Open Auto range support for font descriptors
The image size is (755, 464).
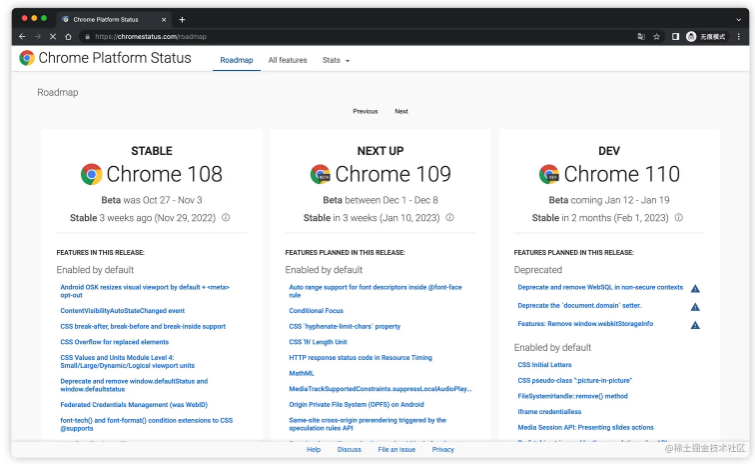click(x=375, y=291)
